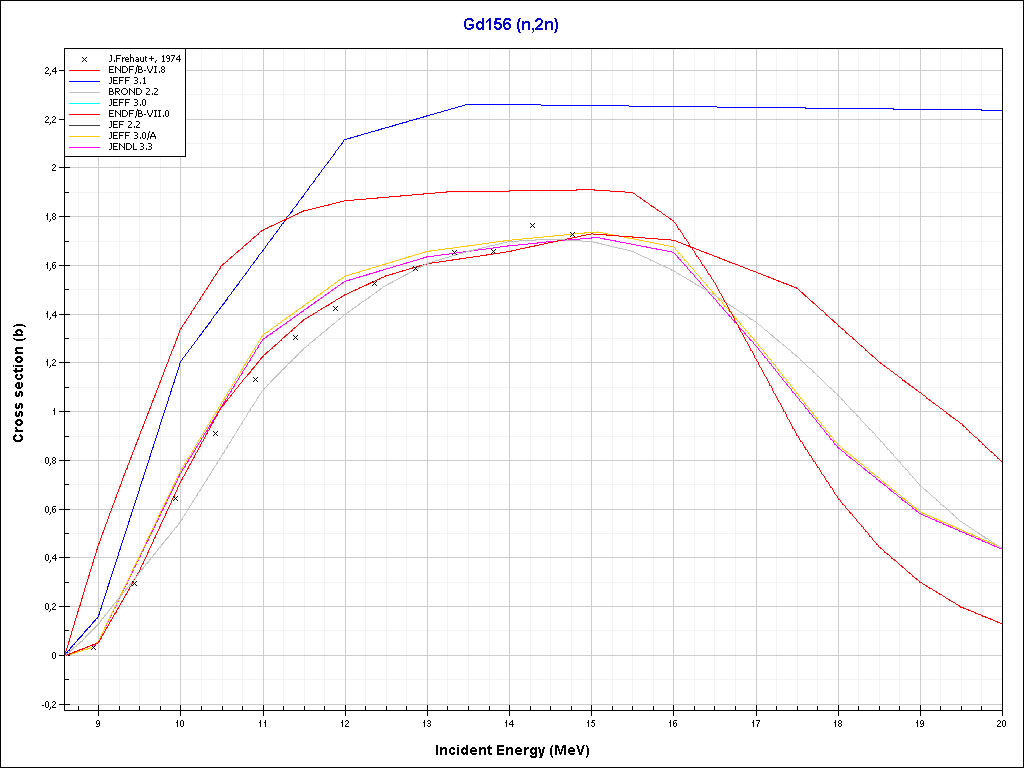Click the highest experimental data point marker
1024x768 pixels.
click(x=532, y=226)
